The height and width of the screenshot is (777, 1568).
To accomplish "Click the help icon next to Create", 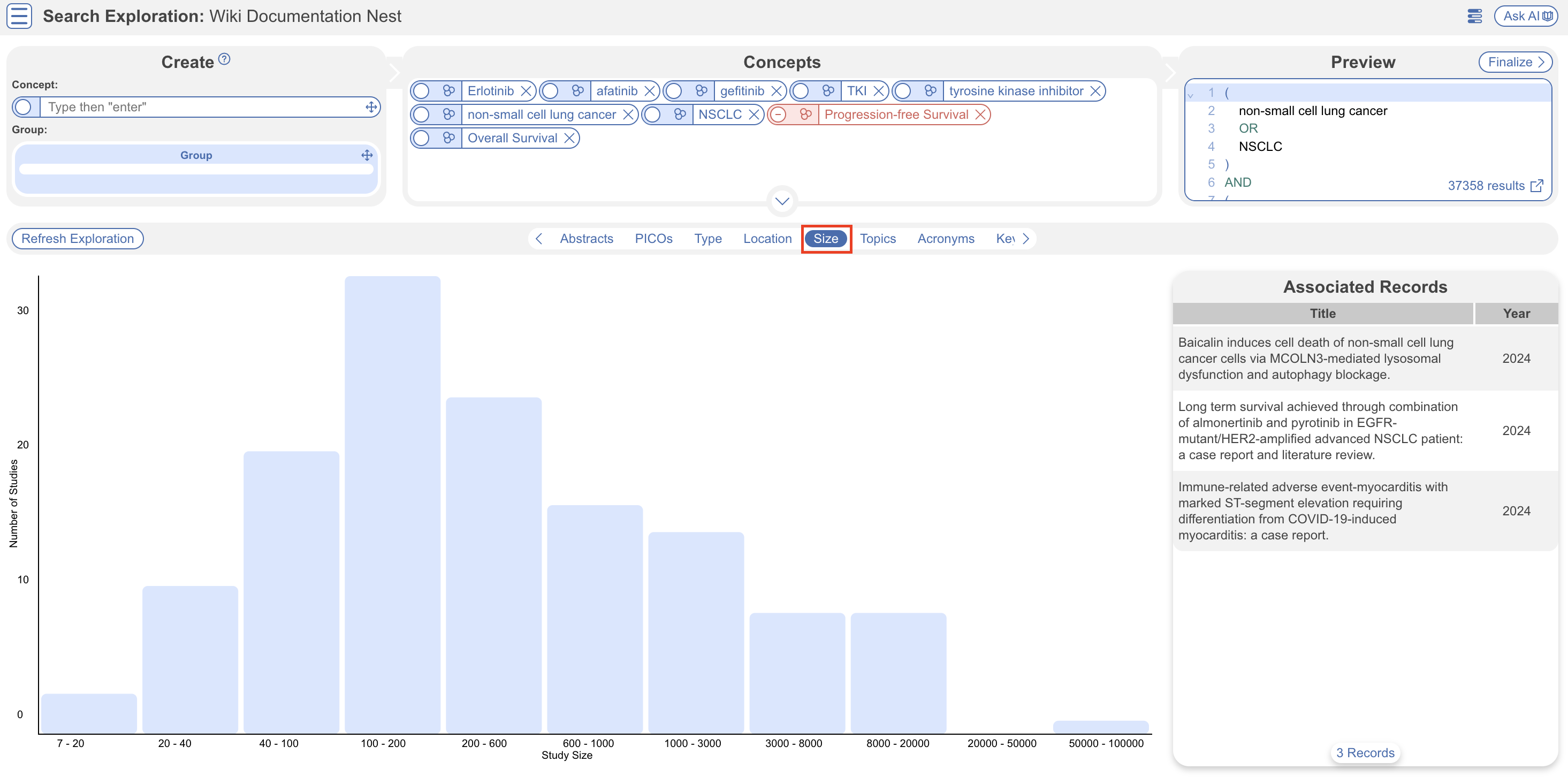I will (224, 59).
